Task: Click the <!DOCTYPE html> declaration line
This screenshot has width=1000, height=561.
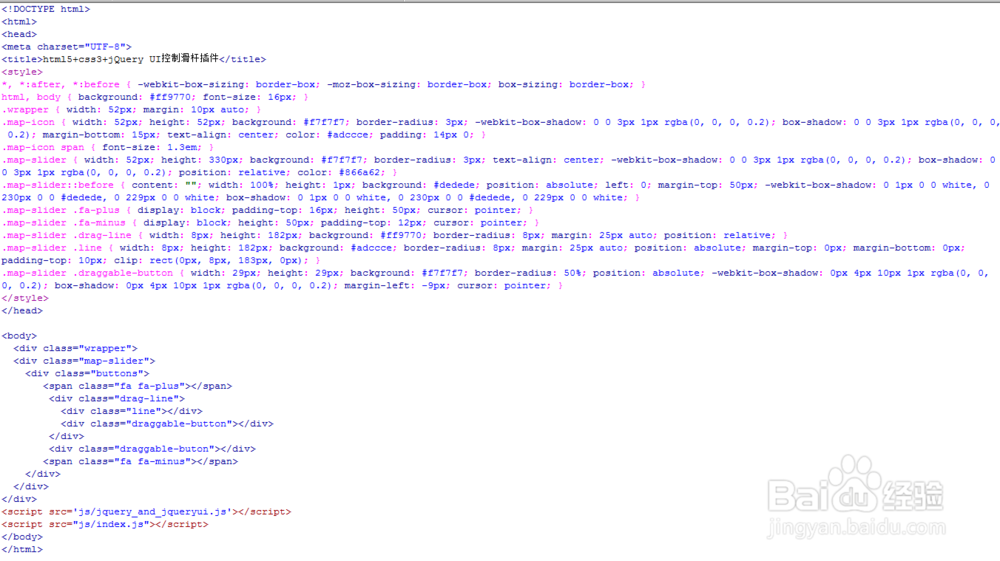Action: coord(46,9)
